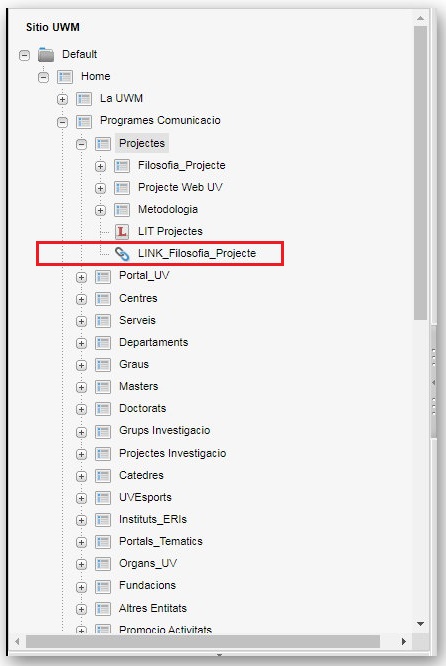This screenshot has height=666, width=446.
Task: Select the Altres Entitats entry
Action: [153, 608]
